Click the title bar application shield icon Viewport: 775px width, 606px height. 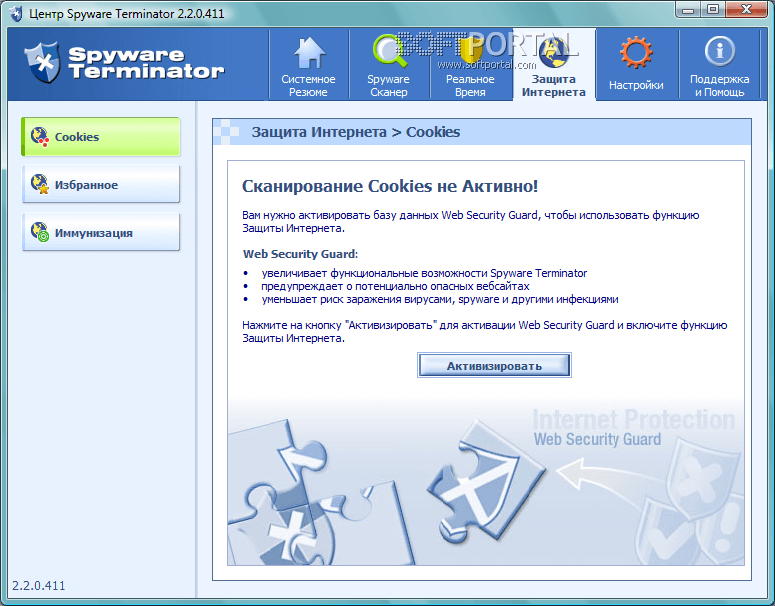pos(16,13)
